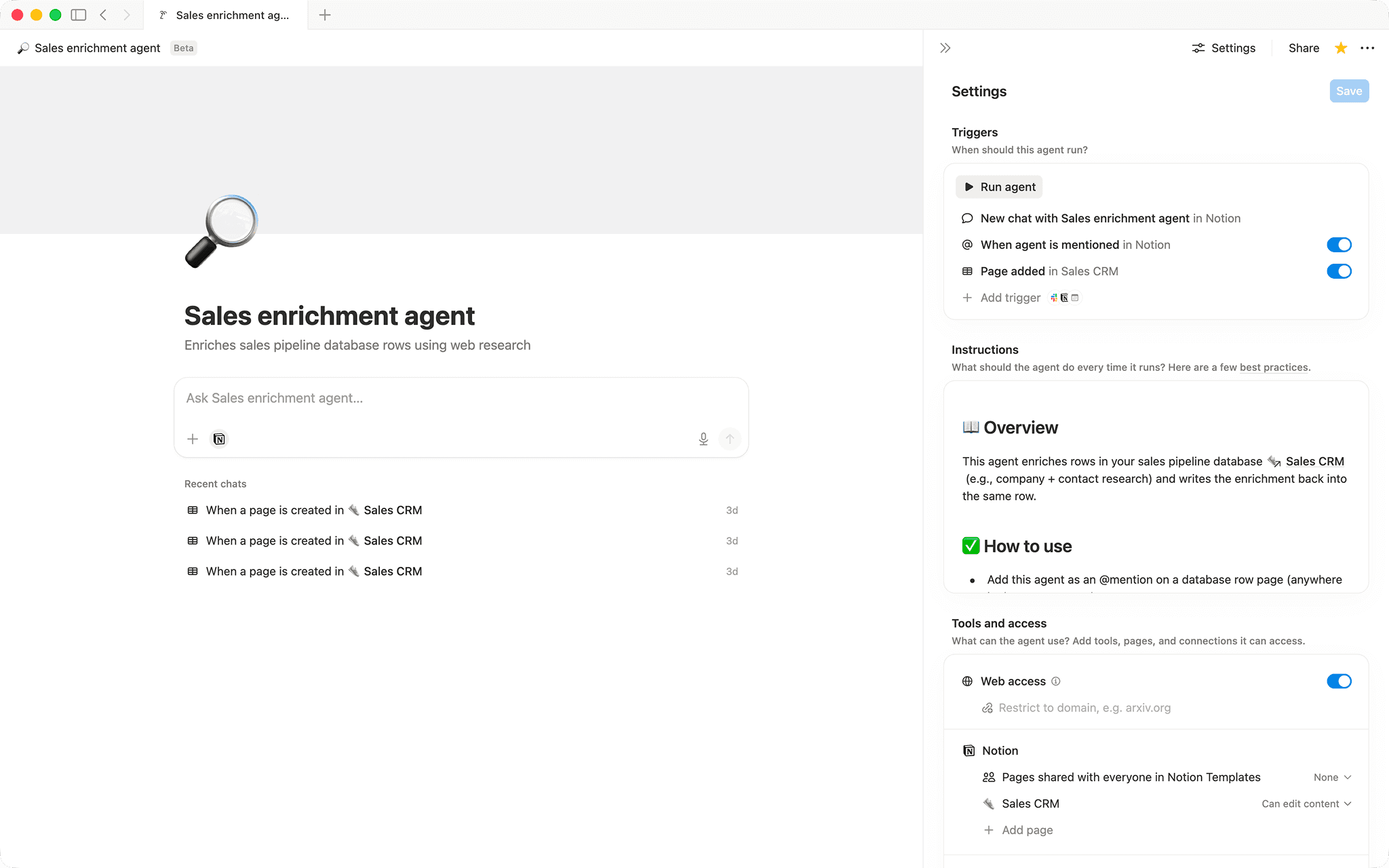Viewport: 1389px width, 868px height.
Task: Click the yellow favorite star icon
Action: [x=1340, y=48]
